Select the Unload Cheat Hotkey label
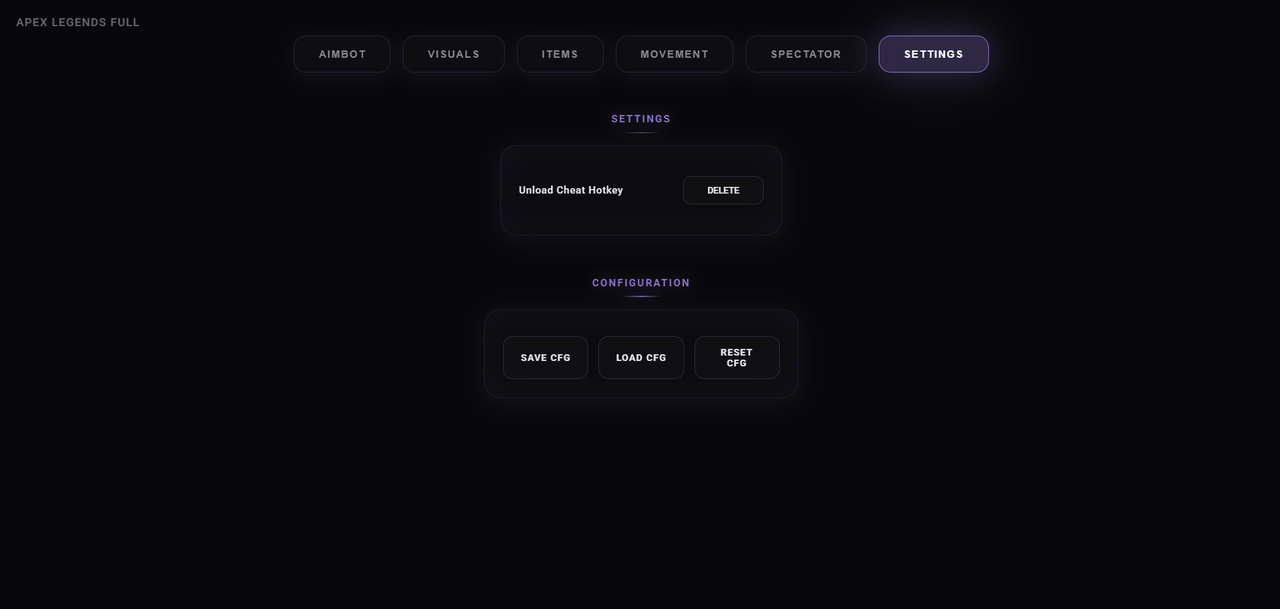Image resolution: width=1280 pixels, height=609 pixels. [570, 190]
